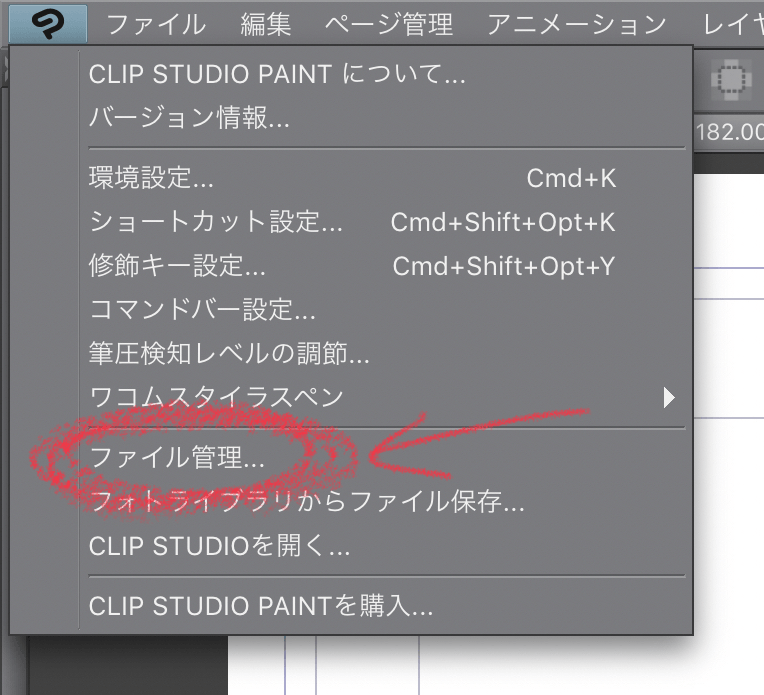The image size is (764, 695).
Task: Open the アニメーション menu
Action: tap(576, 23)
